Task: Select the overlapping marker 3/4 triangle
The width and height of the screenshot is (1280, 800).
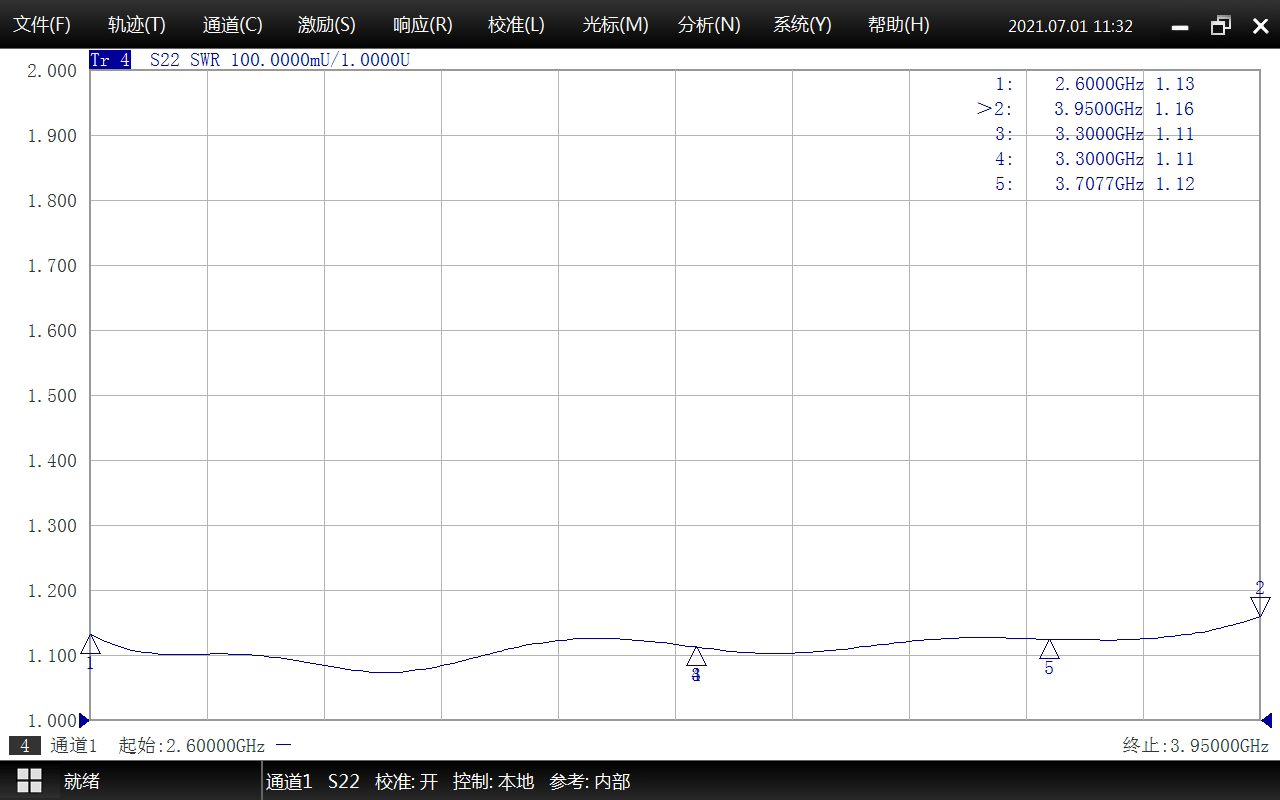Action: pyautogui.click(x=696, y=657)
